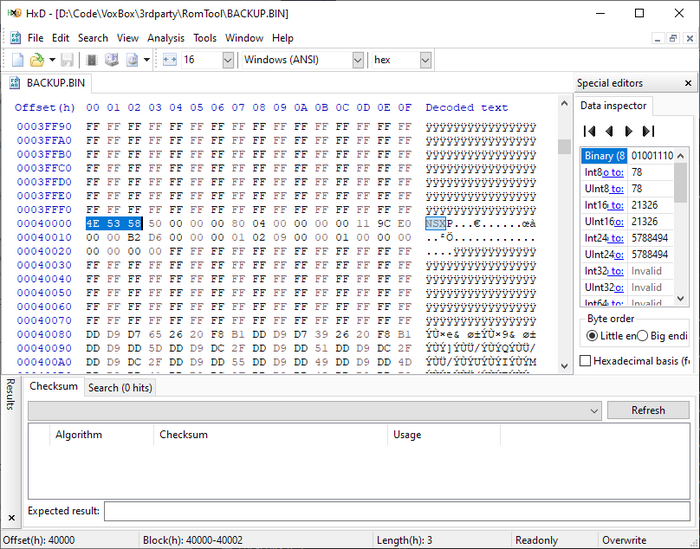This screenshot has width=700, height=549.
Task: Click the Expected result input field
Action: (396, 511)
